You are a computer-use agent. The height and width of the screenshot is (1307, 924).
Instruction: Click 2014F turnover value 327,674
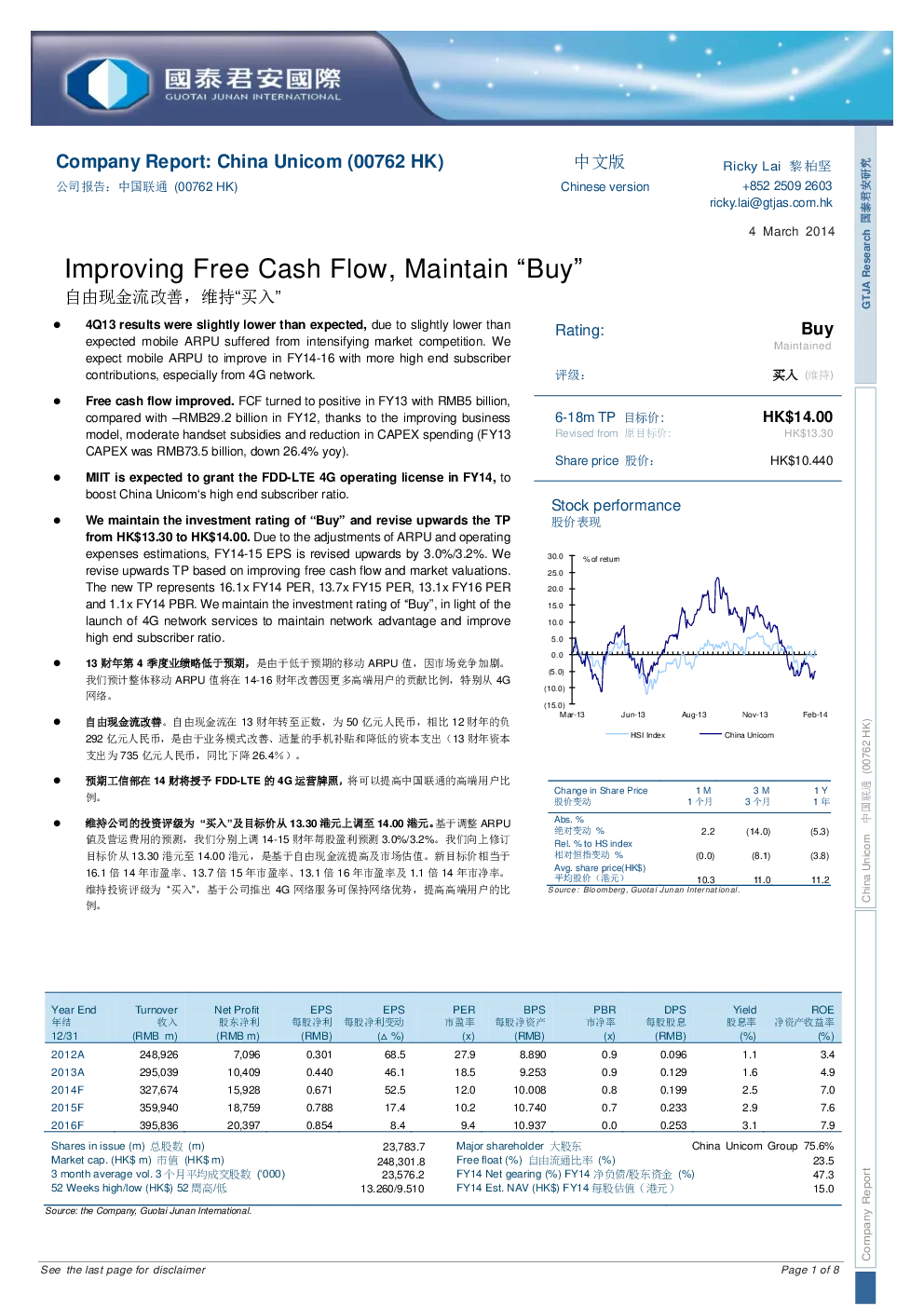(x=158, y=1090)
